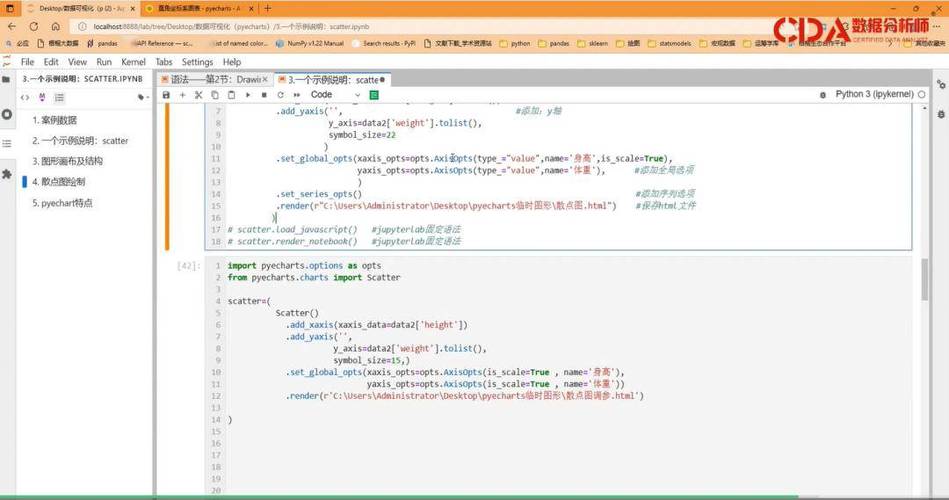Image resolution: width=949 pixels, height=500 pixels.
Task: Open a new browser tab
Action: pyautogui.click(x=268, y=8)
